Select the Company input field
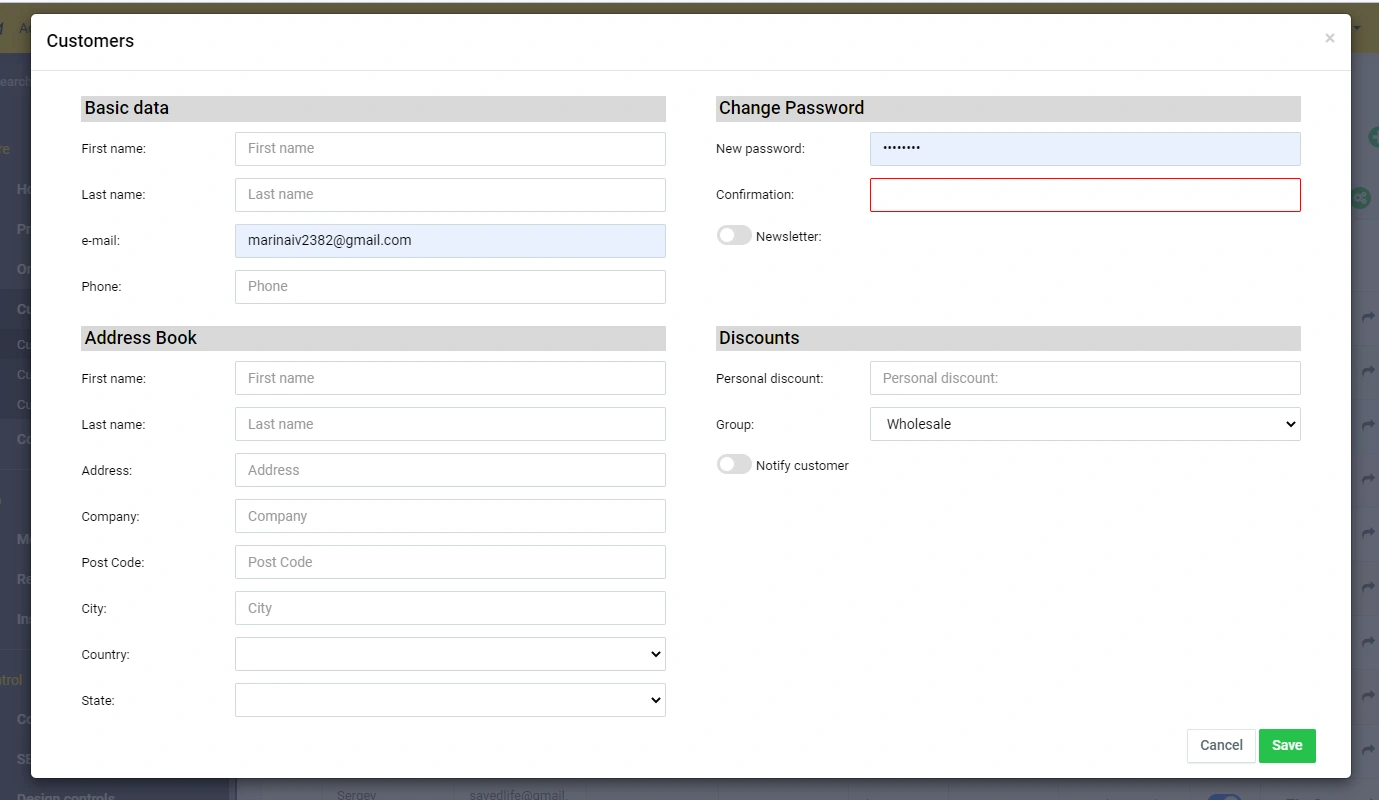The image size is (1379, 800). point(450,516)
